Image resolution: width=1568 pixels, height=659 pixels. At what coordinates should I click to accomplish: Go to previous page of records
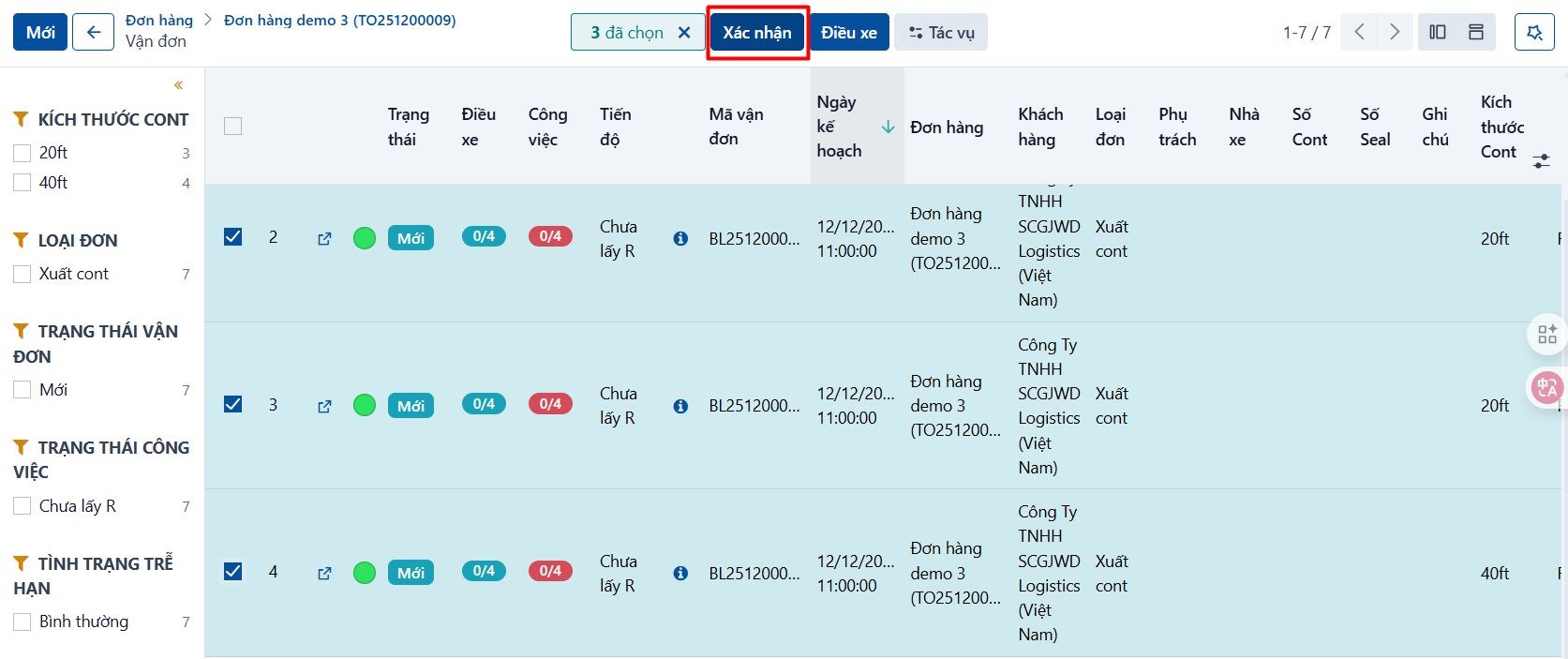point(1359,32)
